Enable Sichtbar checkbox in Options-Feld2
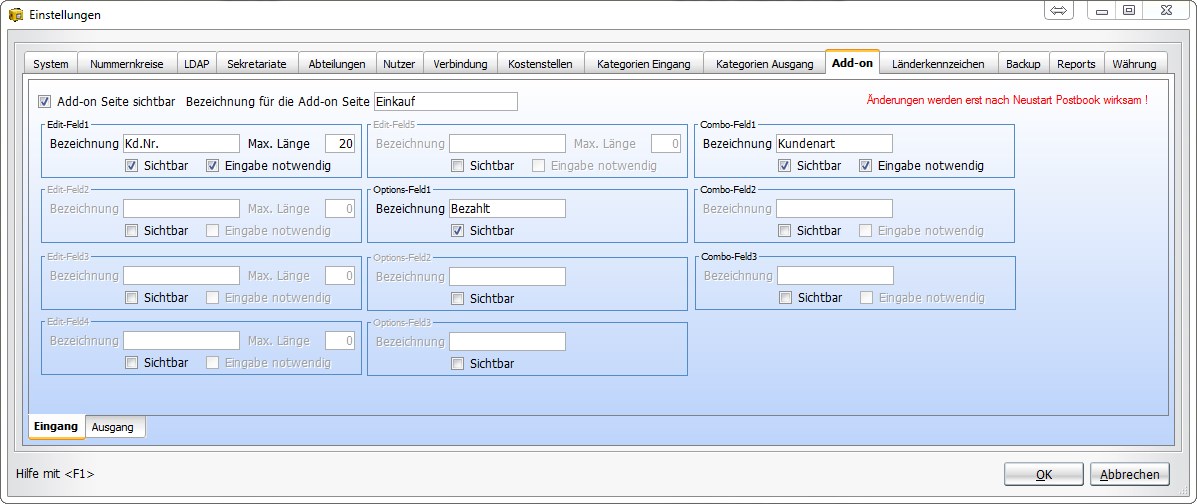1197x504 pixels. (458, 299)
